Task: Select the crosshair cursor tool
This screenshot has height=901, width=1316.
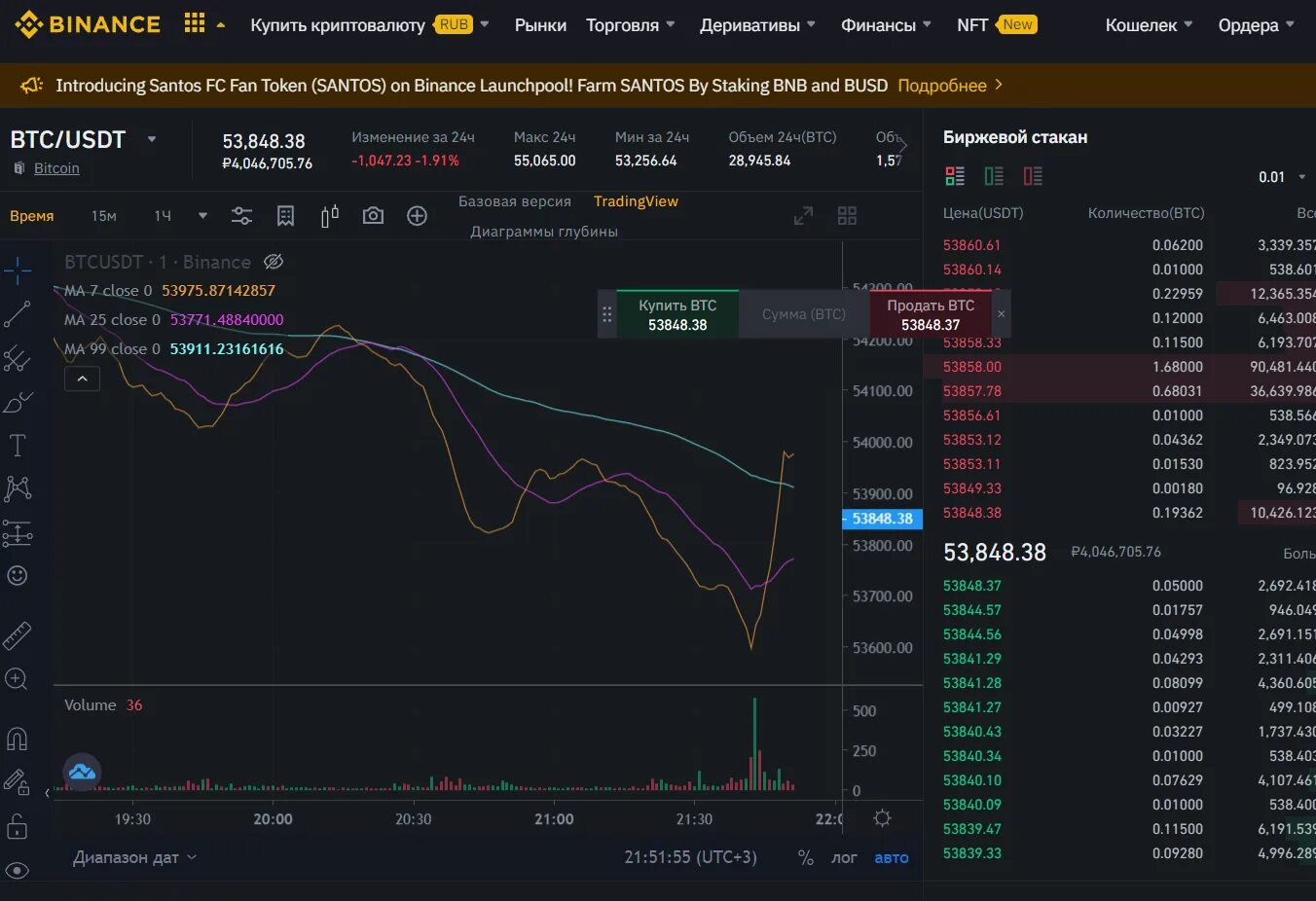Action: tap(18, 270)
